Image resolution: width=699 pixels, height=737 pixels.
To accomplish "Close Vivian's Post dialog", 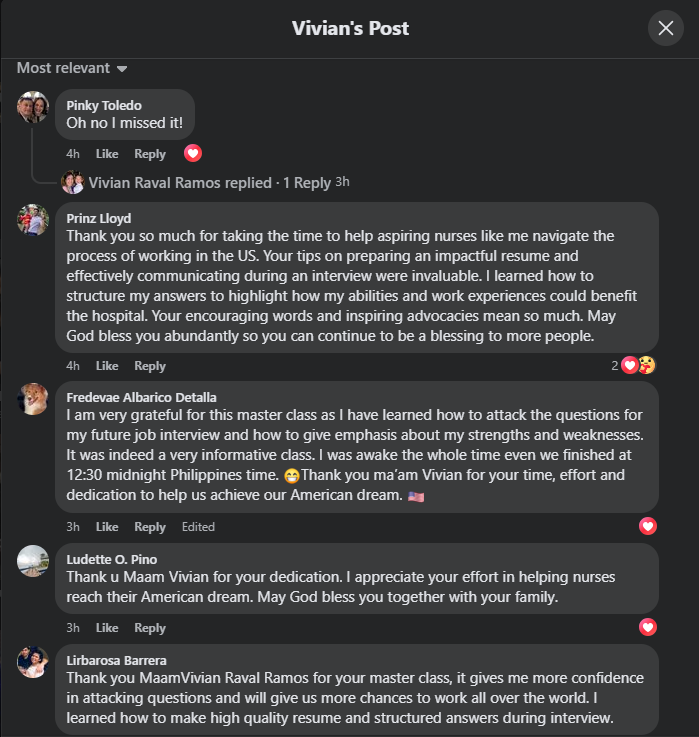I will [665, 28].
